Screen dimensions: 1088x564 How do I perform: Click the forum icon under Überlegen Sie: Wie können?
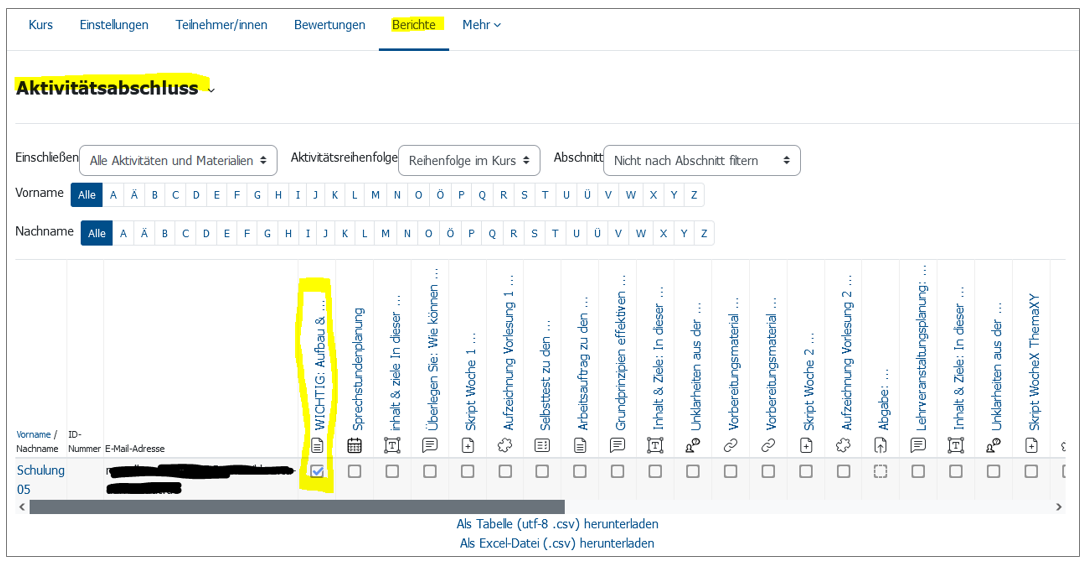[x=430, y=445]
